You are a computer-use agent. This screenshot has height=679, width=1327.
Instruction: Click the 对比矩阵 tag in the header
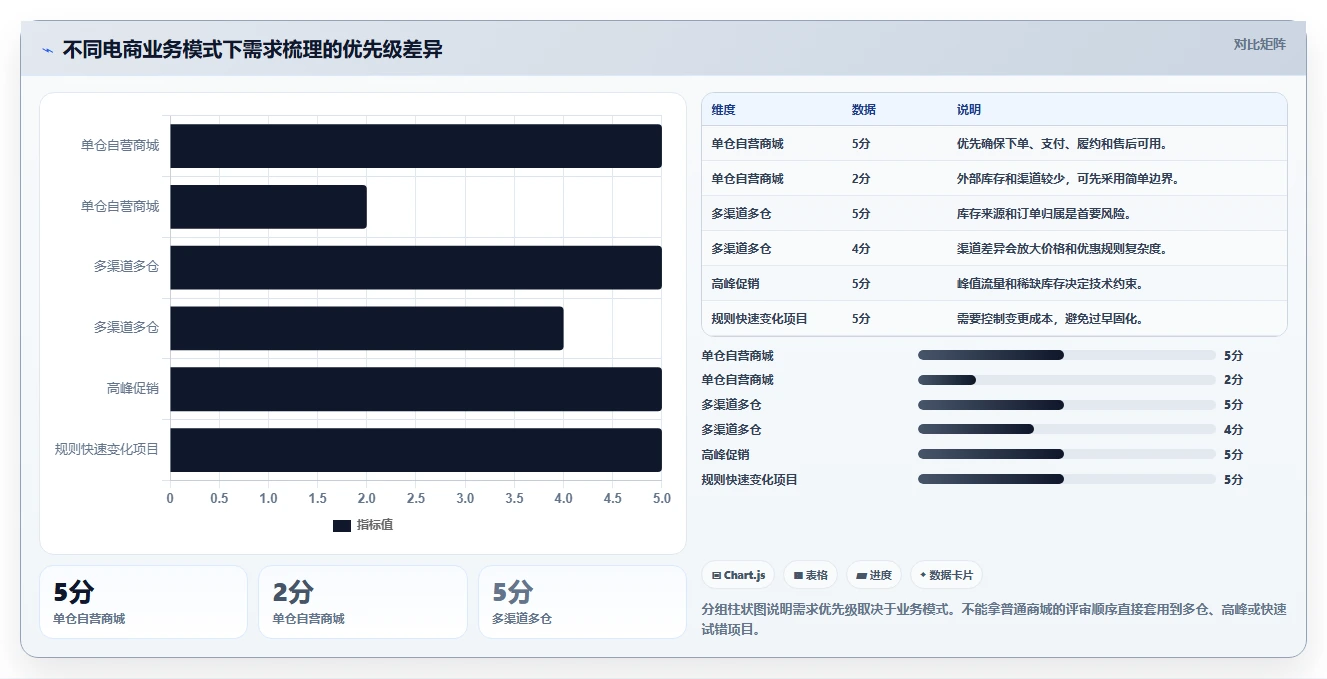click(1259, 44)
